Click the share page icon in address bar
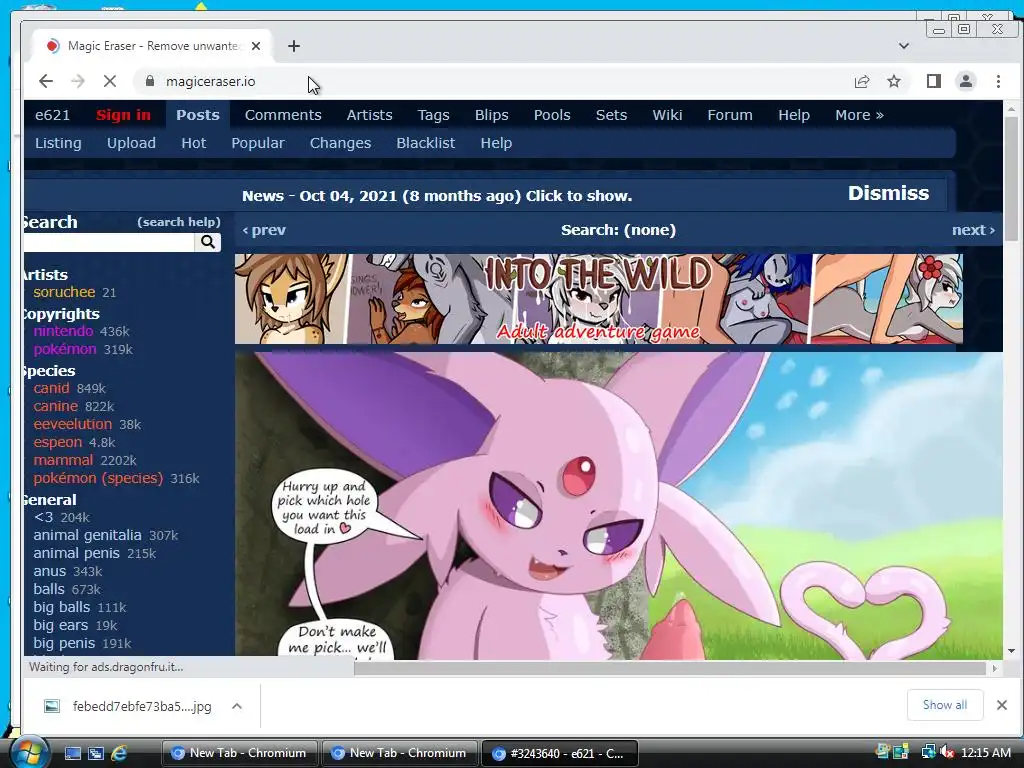The height and width of the screenshot is (768, 1024). pyautogui.click(x=861, y=81)
